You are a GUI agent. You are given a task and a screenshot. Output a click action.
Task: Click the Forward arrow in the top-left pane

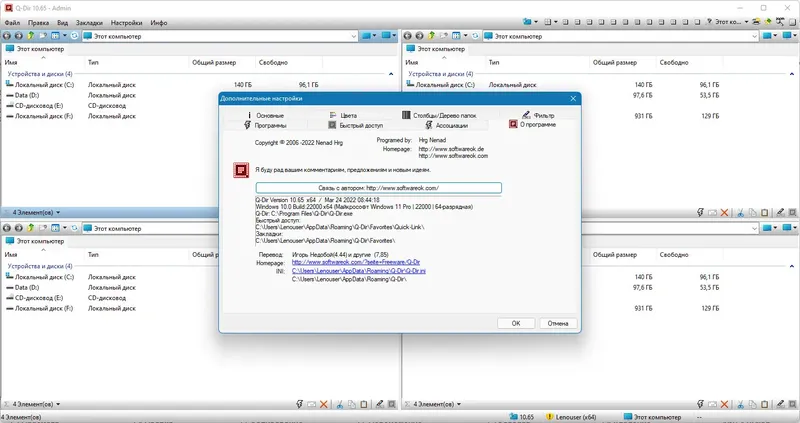click(x=18, y=36)
